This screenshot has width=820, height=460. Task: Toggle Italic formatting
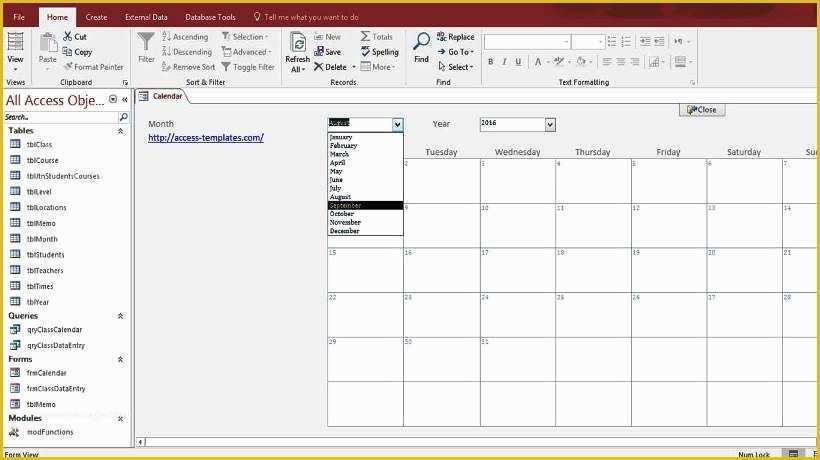pyautogui.click(x=504, y=62)
